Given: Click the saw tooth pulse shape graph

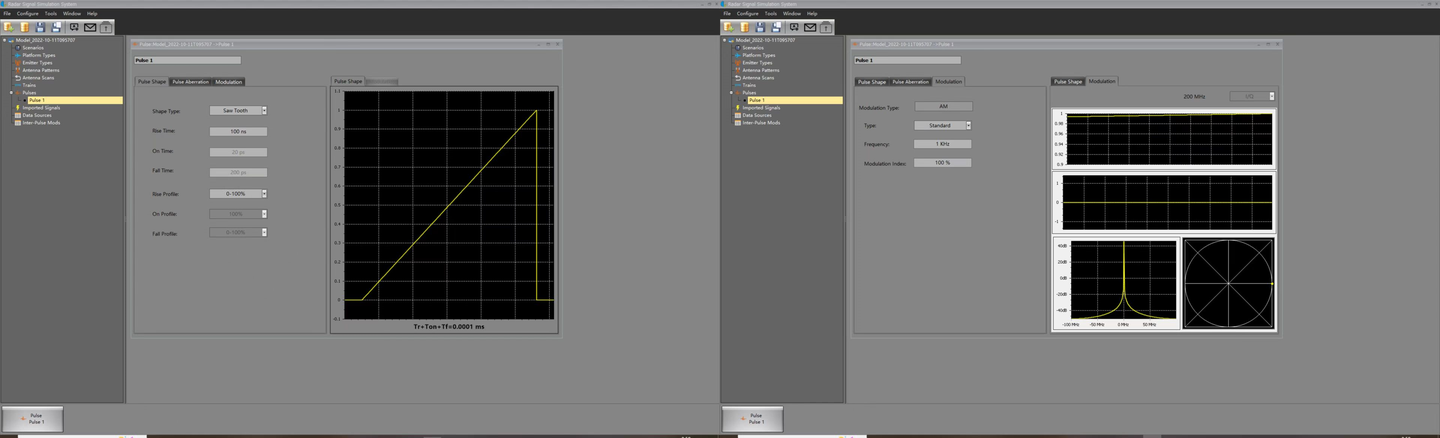Looking at the screenshot, I should (448, 205).
